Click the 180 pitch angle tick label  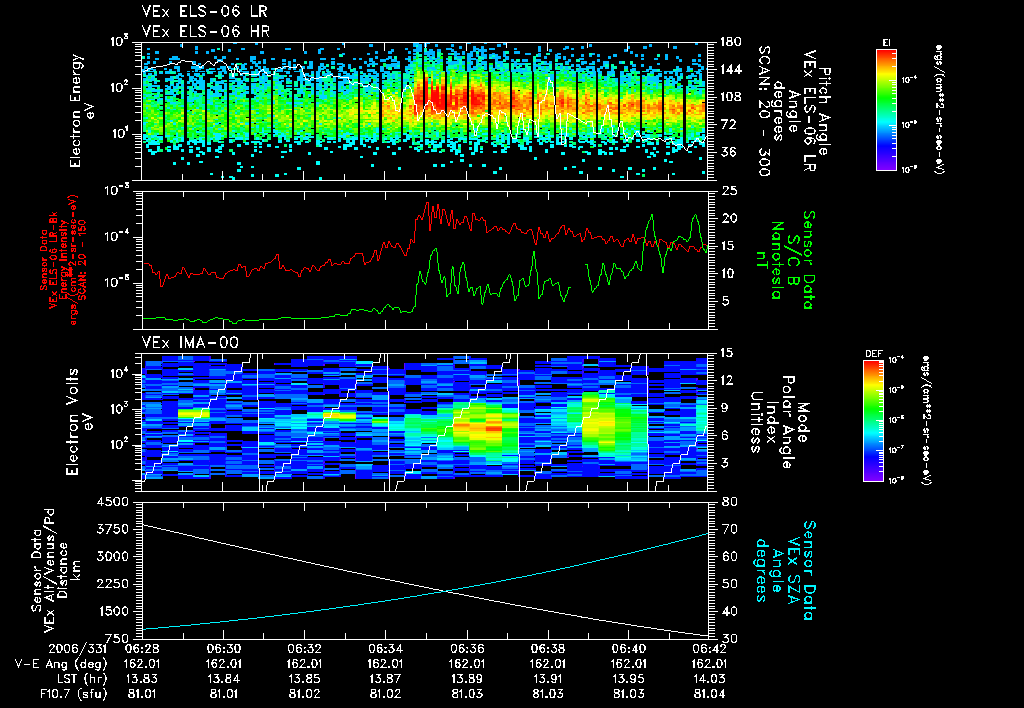[x=731, y=42]
